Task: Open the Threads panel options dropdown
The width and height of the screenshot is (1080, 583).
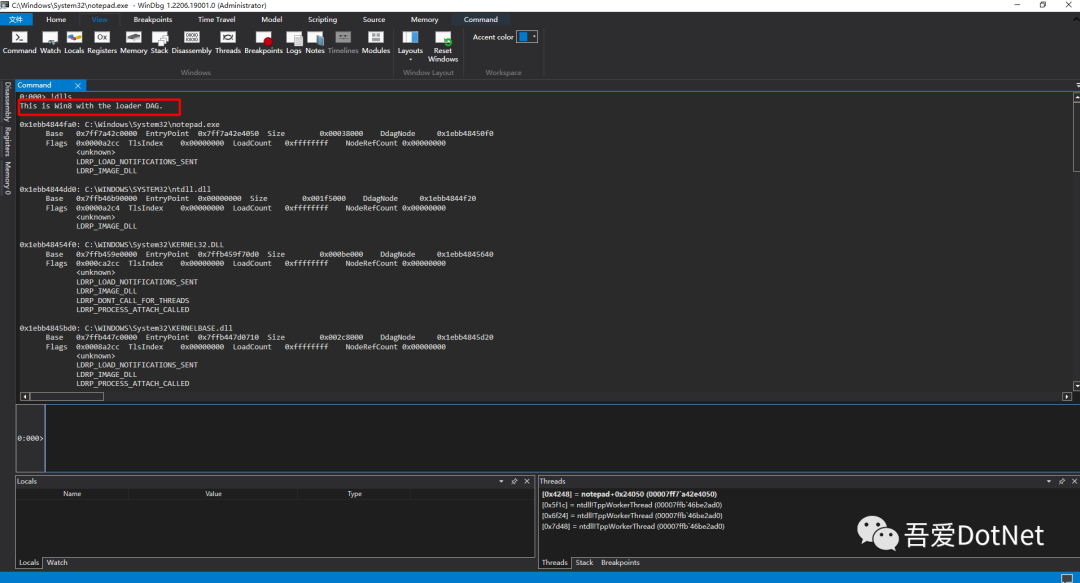Action: click(1048, 482)
